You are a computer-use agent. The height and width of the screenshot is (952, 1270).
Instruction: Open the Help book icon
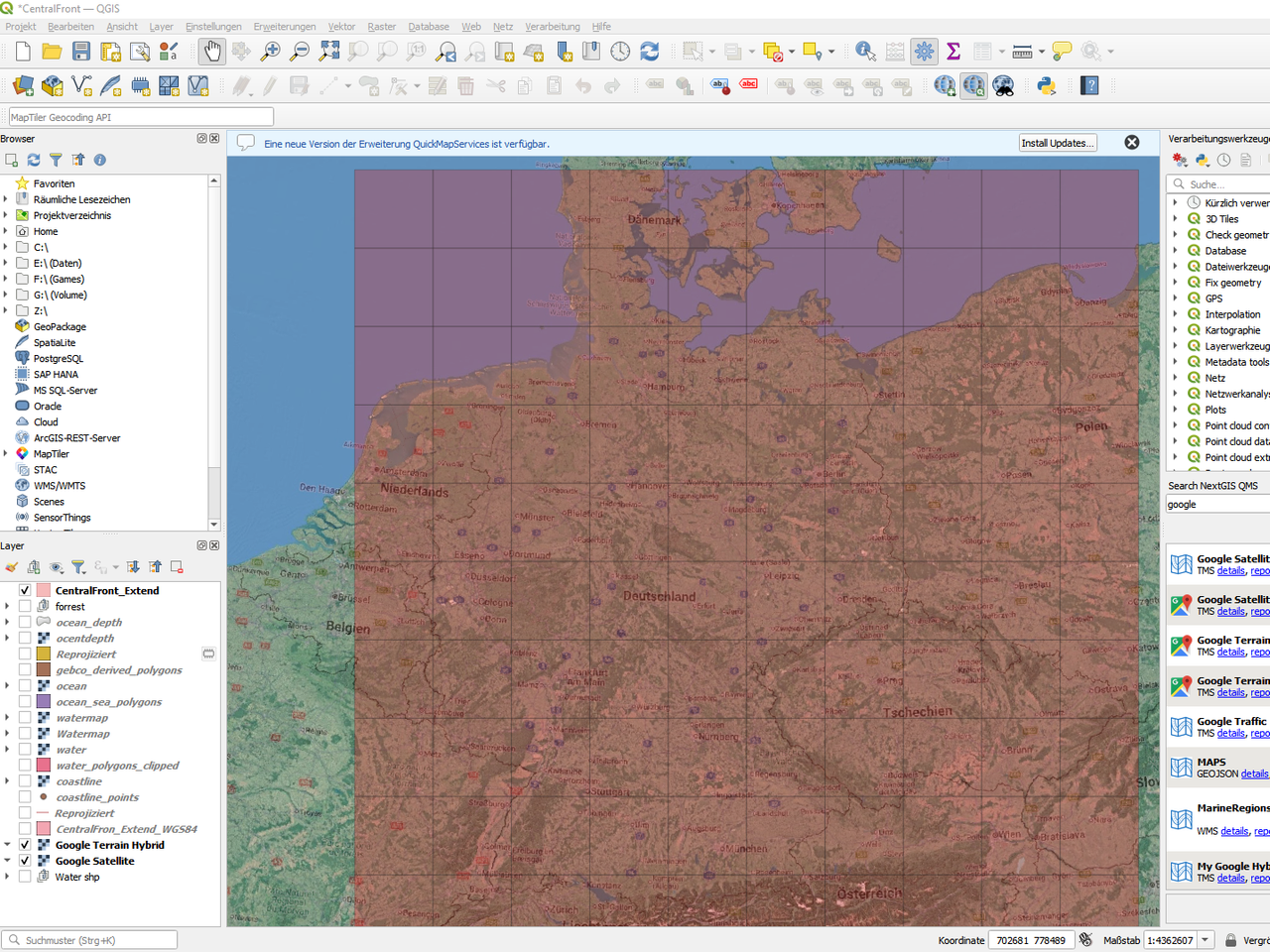[1089, 86]
